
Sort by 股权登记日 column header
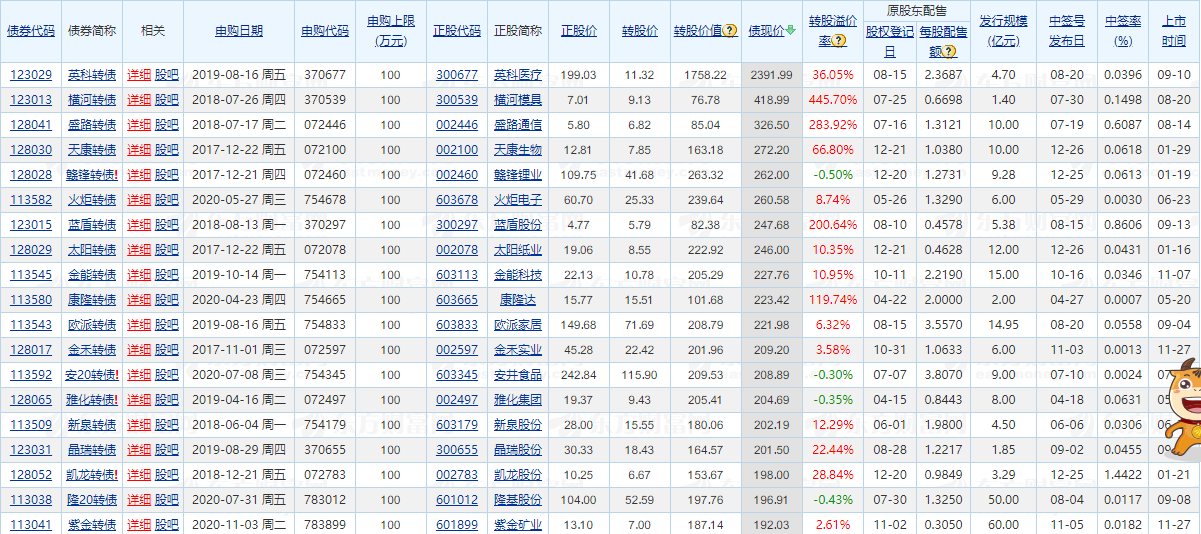(x=889, y=42)
